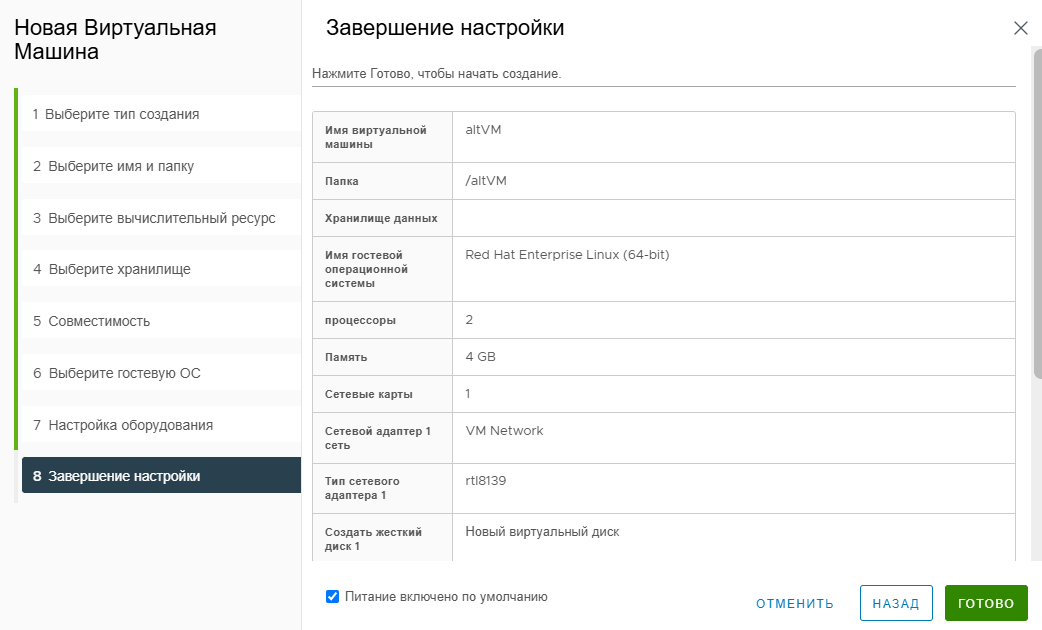Image resolution: width=1042 pixels, height=630 pixels.
Task: Open step 4 Выберите хранилище
Action: click(161, 268)
